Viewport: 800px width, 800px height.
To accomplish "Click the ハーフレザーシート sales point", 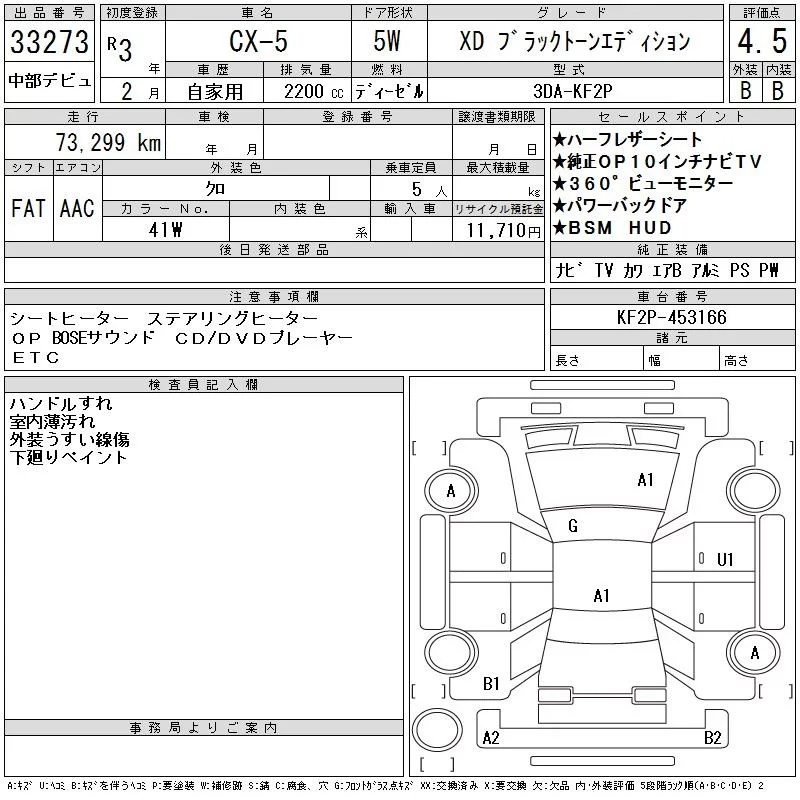I will click(627, 140).
